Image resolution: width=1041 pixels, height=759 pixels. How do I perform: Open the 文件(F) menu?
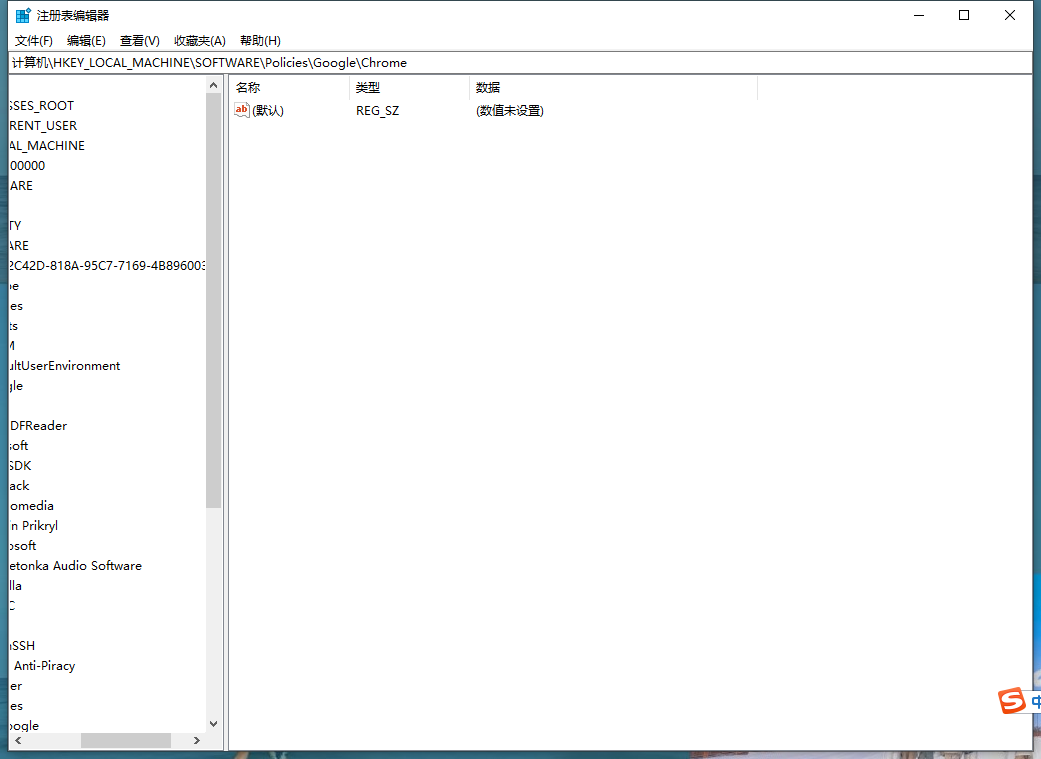(34, 41)
